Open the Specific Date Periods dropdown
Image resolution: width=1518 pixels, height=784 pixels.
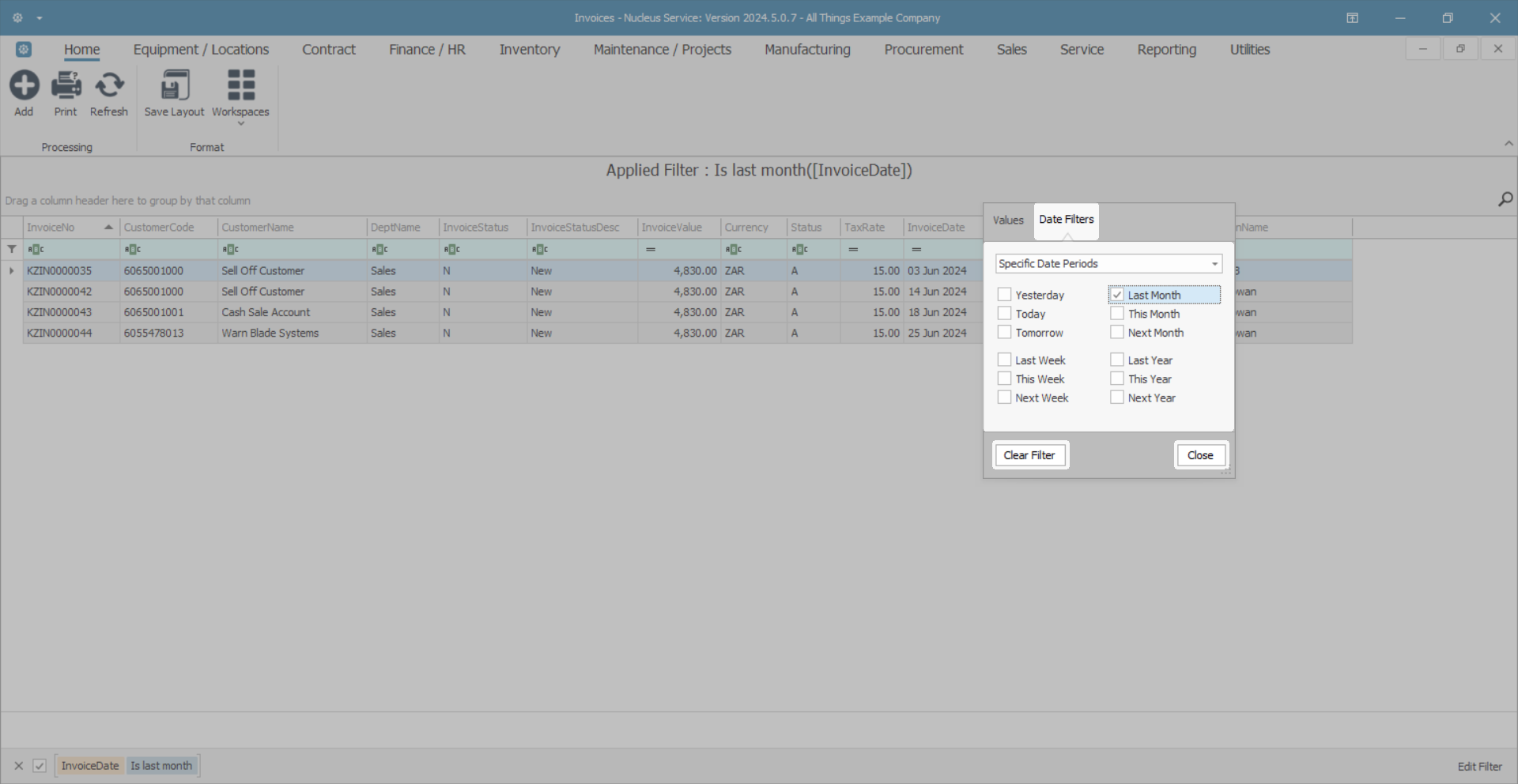(x=1108, y=264)
